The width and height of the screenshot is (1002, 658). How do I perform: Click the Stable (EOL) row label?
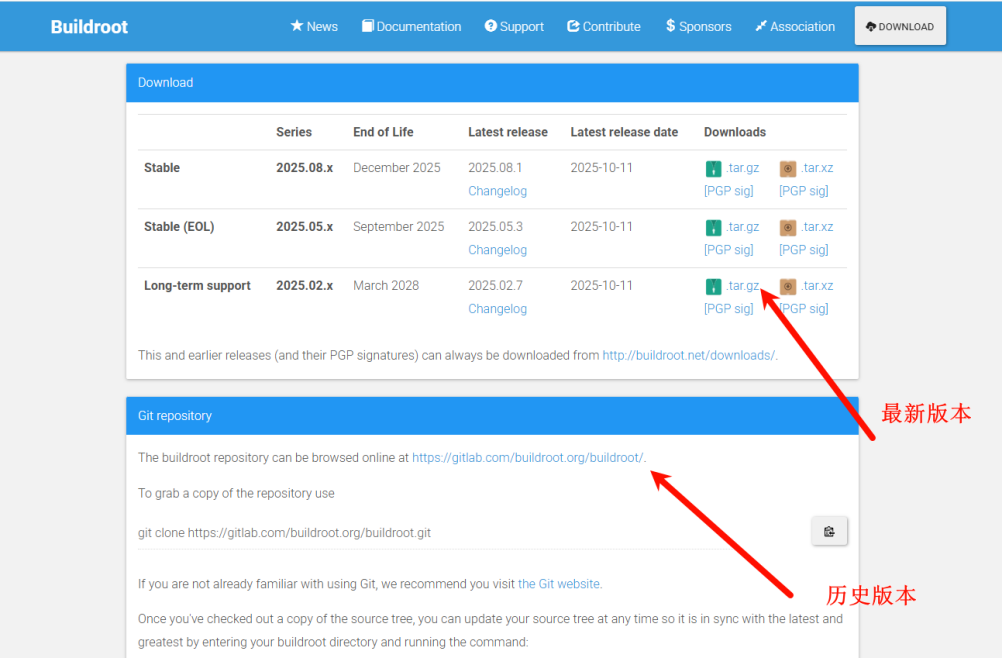tap(179, 227)
